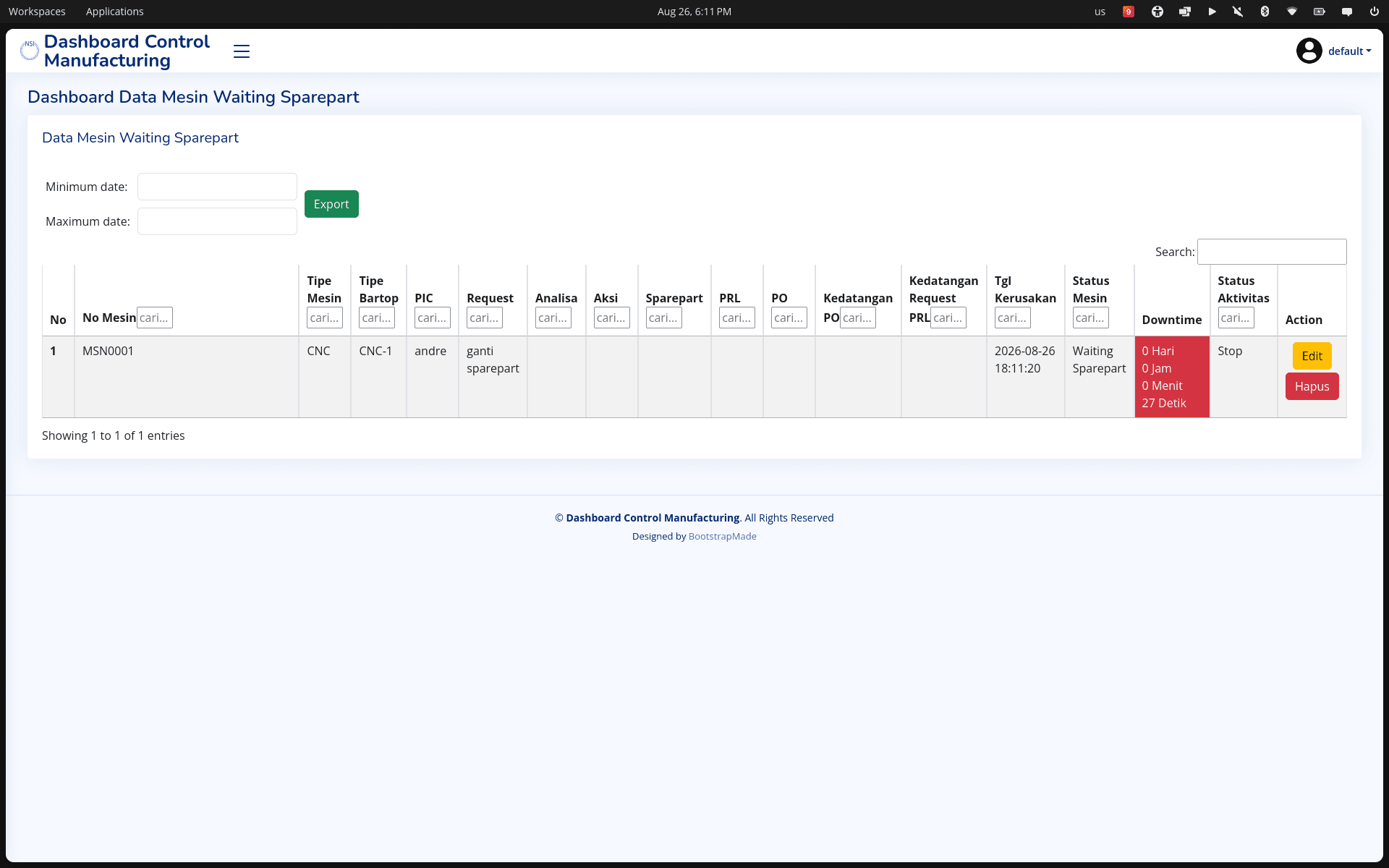Open the clock showing Aug 26, 6:11 PM
The height and width of the screenshot is (868, 1389).
tap(694, 12)
